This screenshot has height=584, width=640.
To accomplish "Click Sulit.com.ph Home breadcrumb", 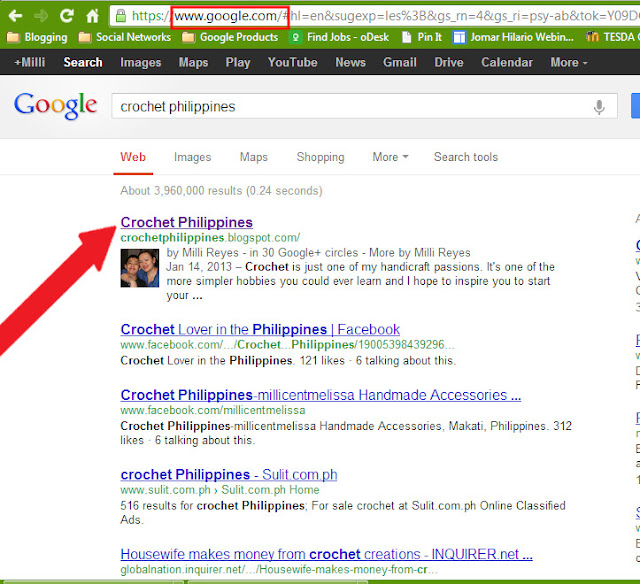I will click(x=270, y=490).
